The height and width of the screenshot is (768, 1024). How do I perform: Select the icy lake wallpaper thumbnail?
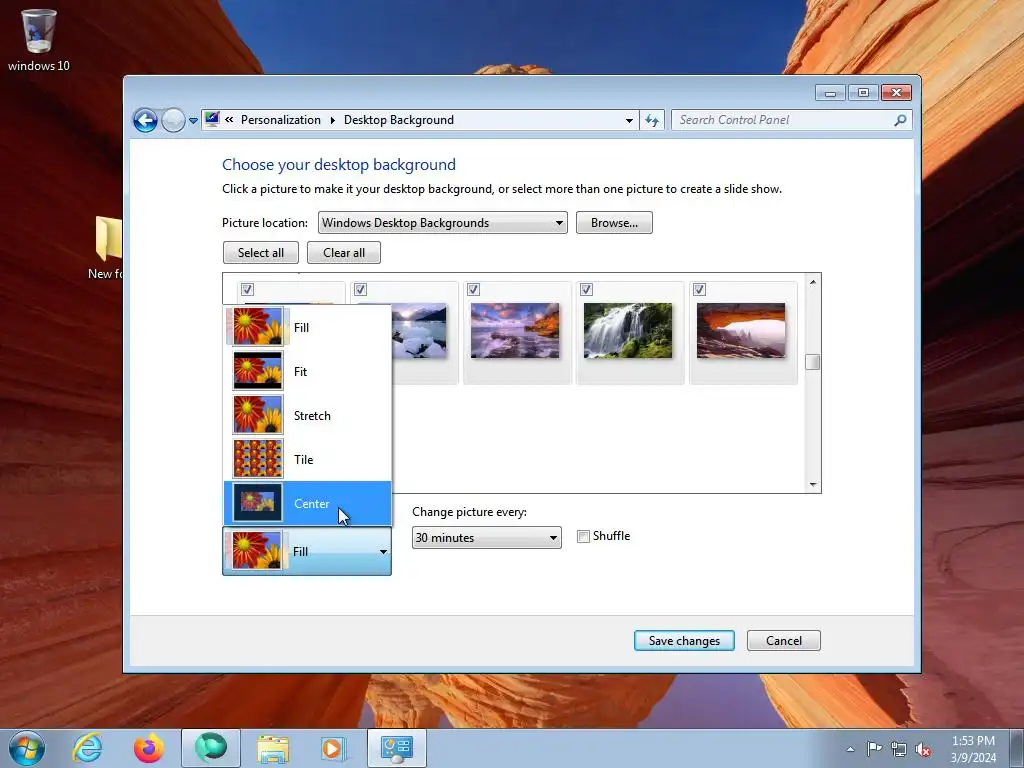(419, 330)
